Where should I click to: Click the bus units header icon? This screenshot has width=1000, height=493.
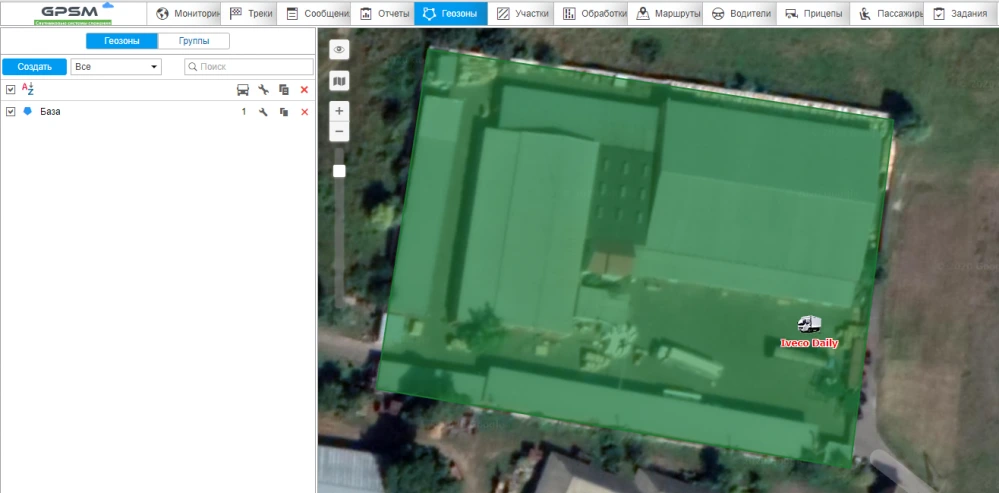pyautogui.click(x=243, y=90)
